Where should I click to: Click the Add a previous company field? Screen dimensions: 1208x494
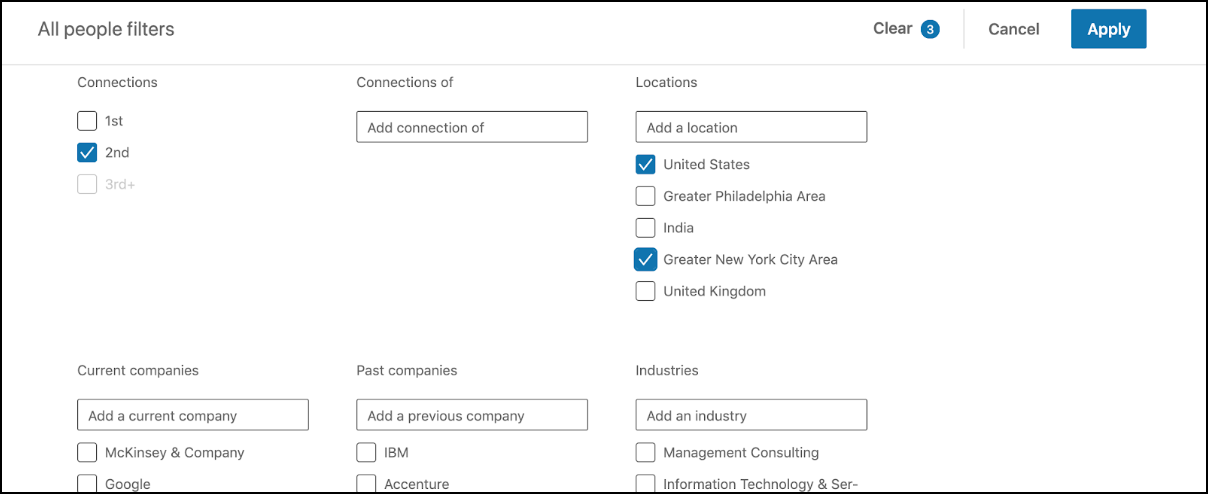(472, 415)
